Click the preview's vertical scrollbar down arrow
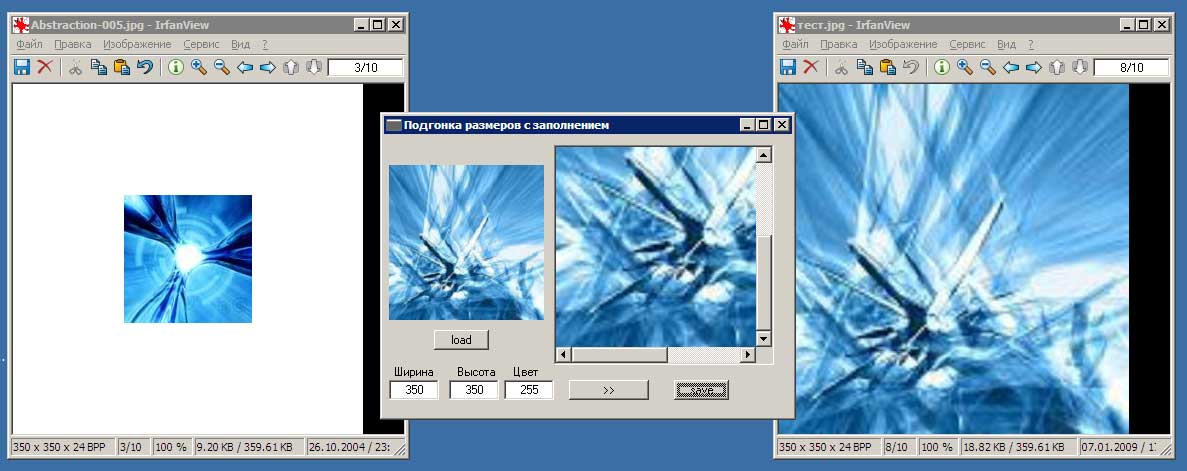Viewport: 1187px width, 471px height. tap(763, 339)
